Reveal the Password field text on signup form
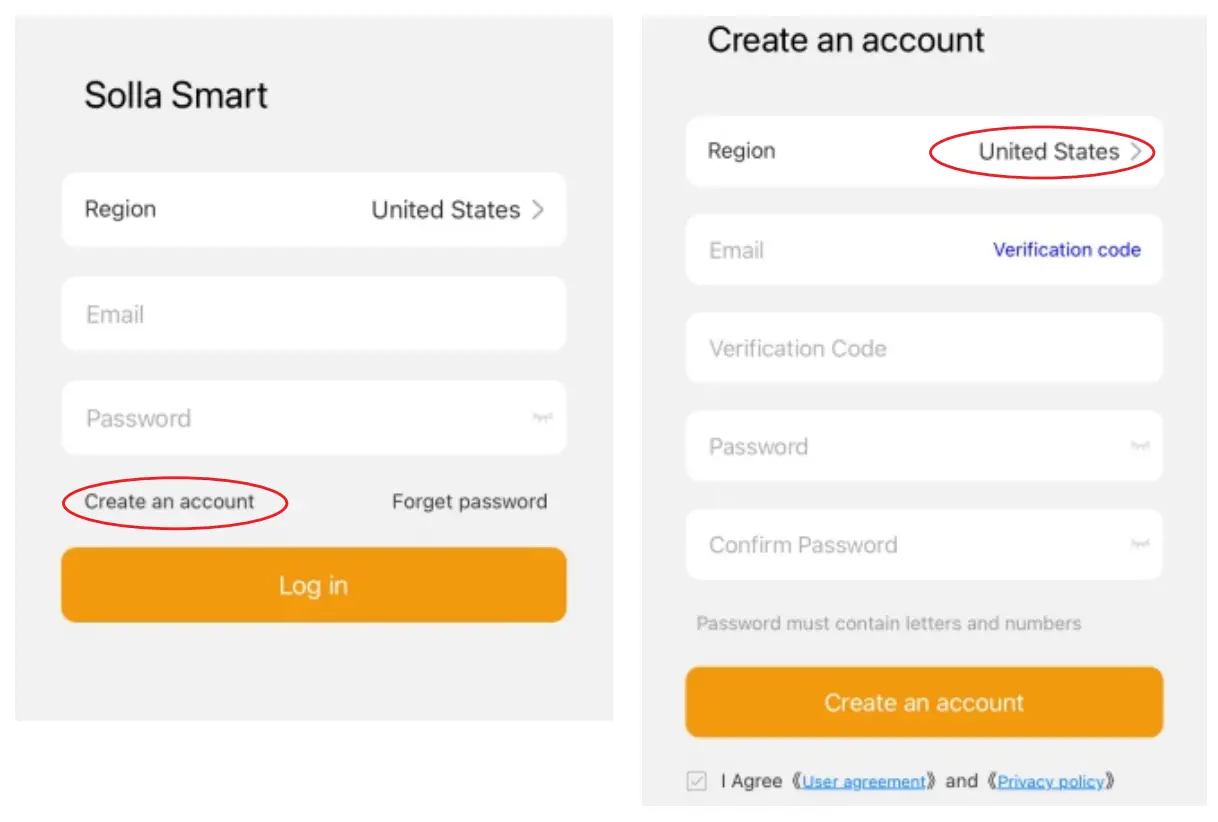The width and height of the screenshot is (1218, 822). click(1140, 447)
